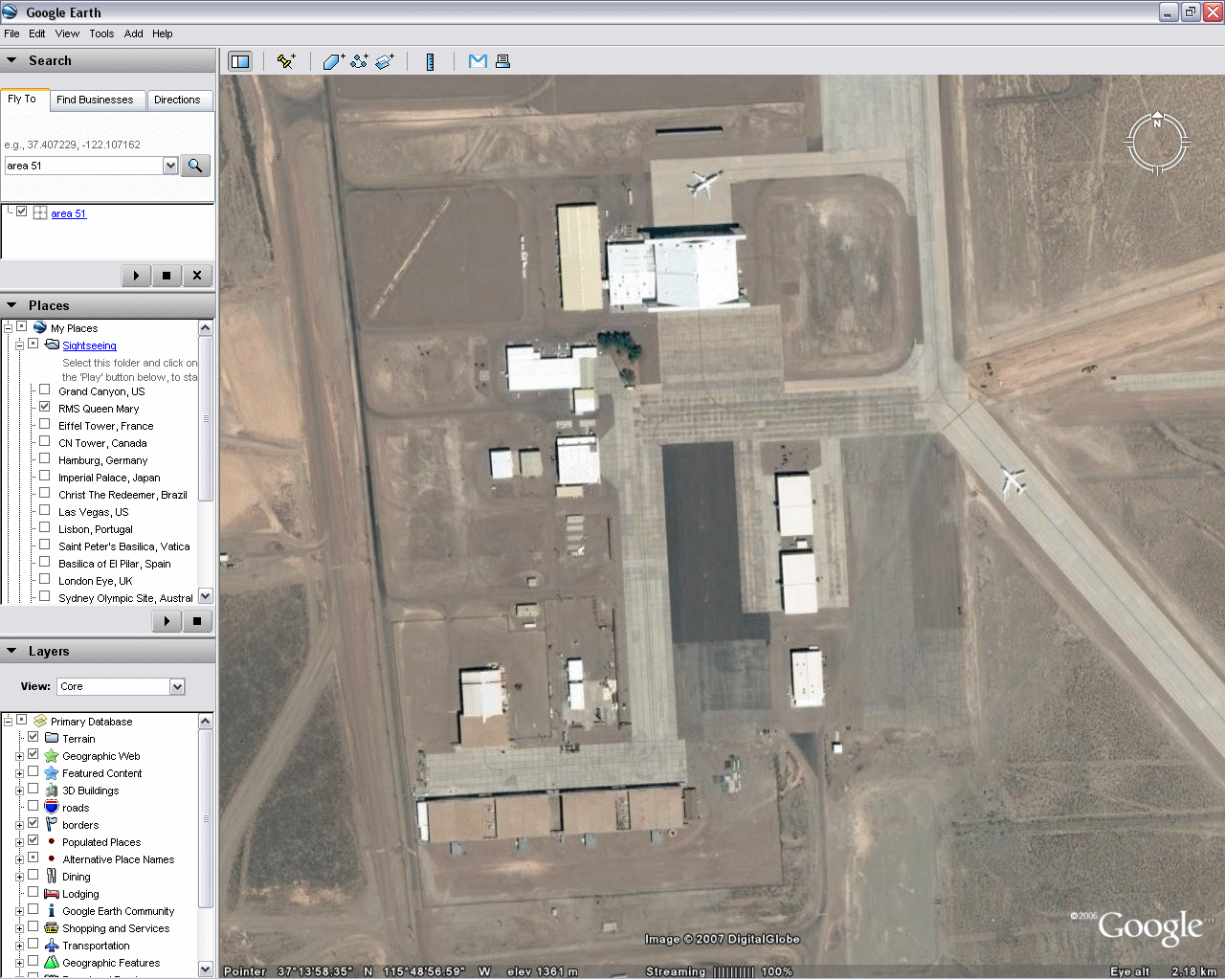
Task: Open the Add menu
Action: pyautogui.click(x=134, y=33)
